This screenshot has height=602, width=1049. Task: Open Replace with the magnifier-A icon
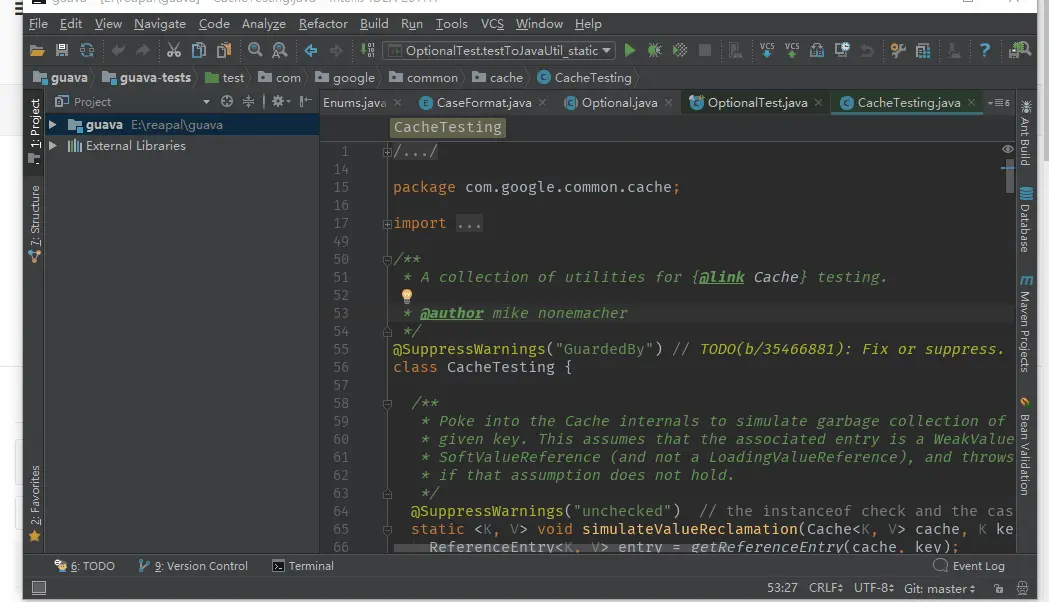[x=280, y=50]
